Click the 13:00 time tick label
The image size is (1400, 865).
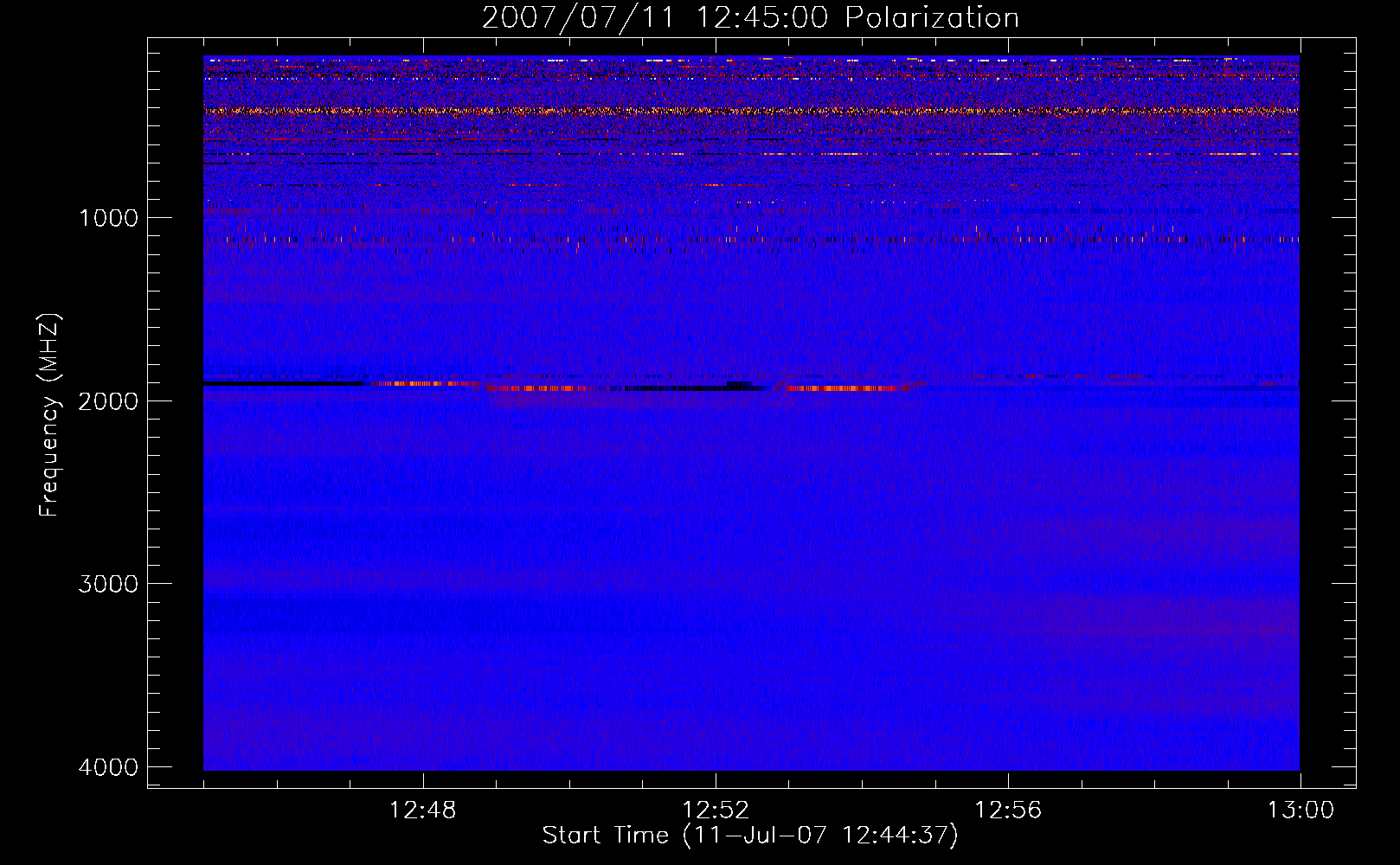1300,811
